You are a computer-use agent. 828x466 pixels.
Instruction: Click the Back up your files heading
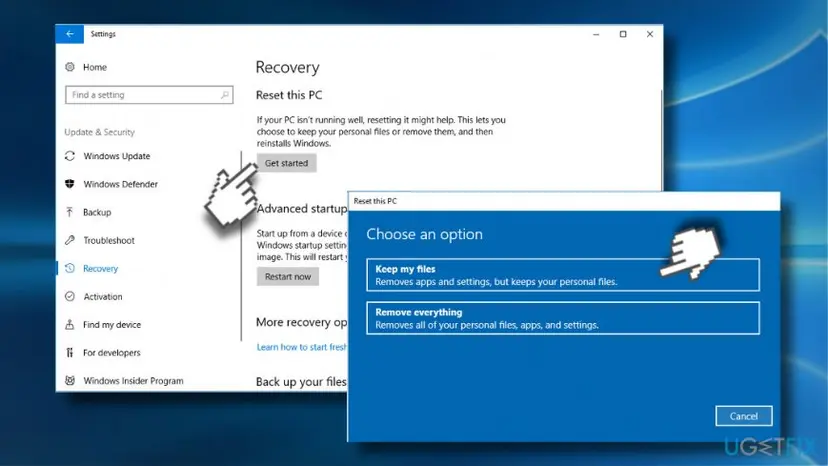point(302,381)
